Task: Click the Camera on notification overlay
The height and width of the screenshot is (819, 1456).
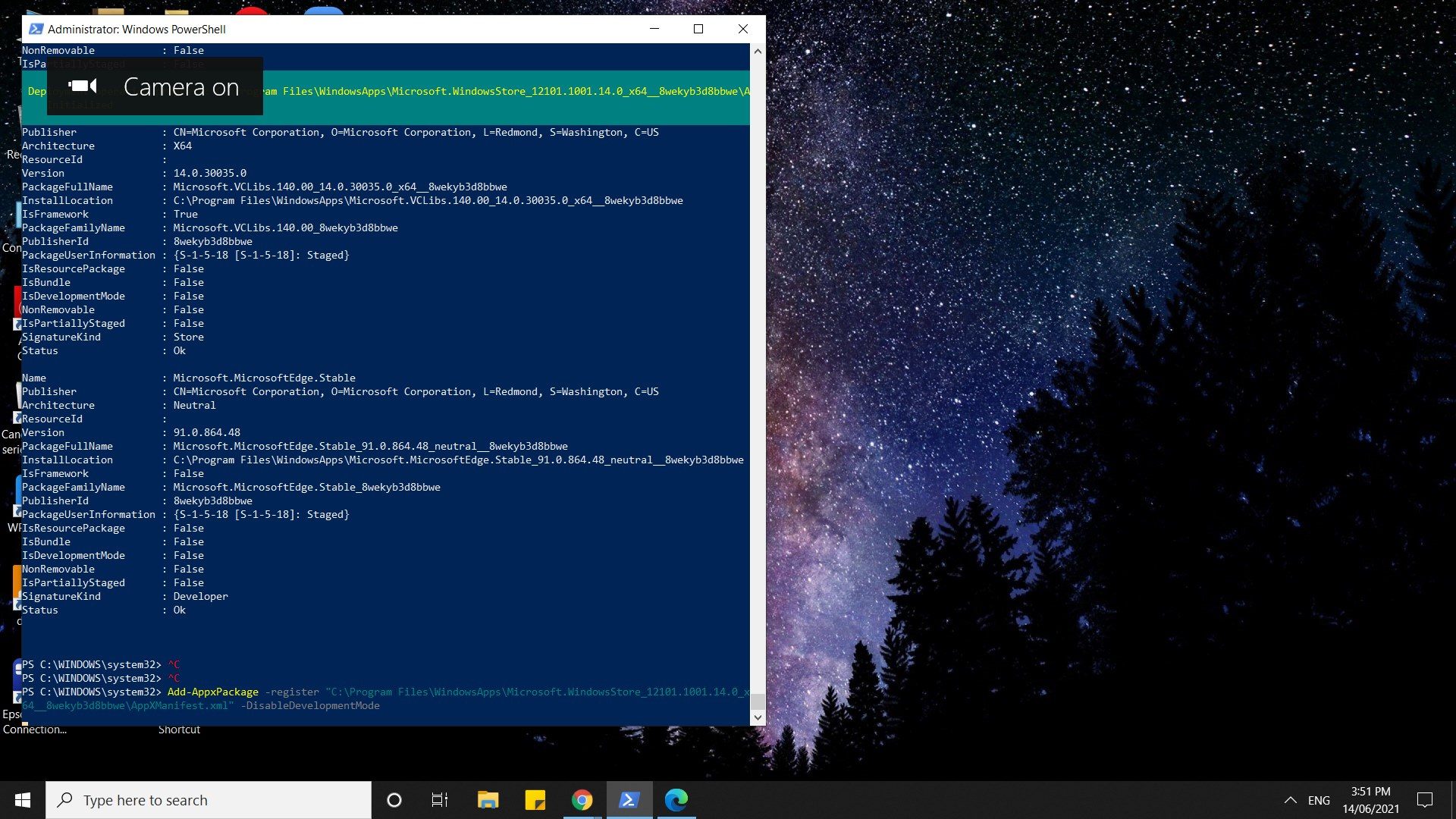Action: point(155,86)
